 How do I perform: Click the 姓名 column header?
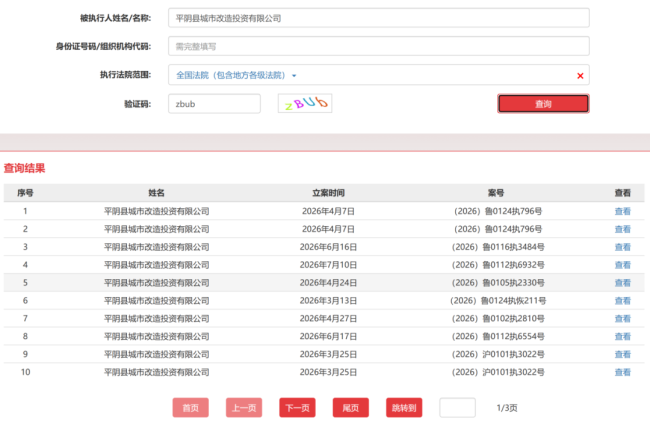tap(156, 193)
